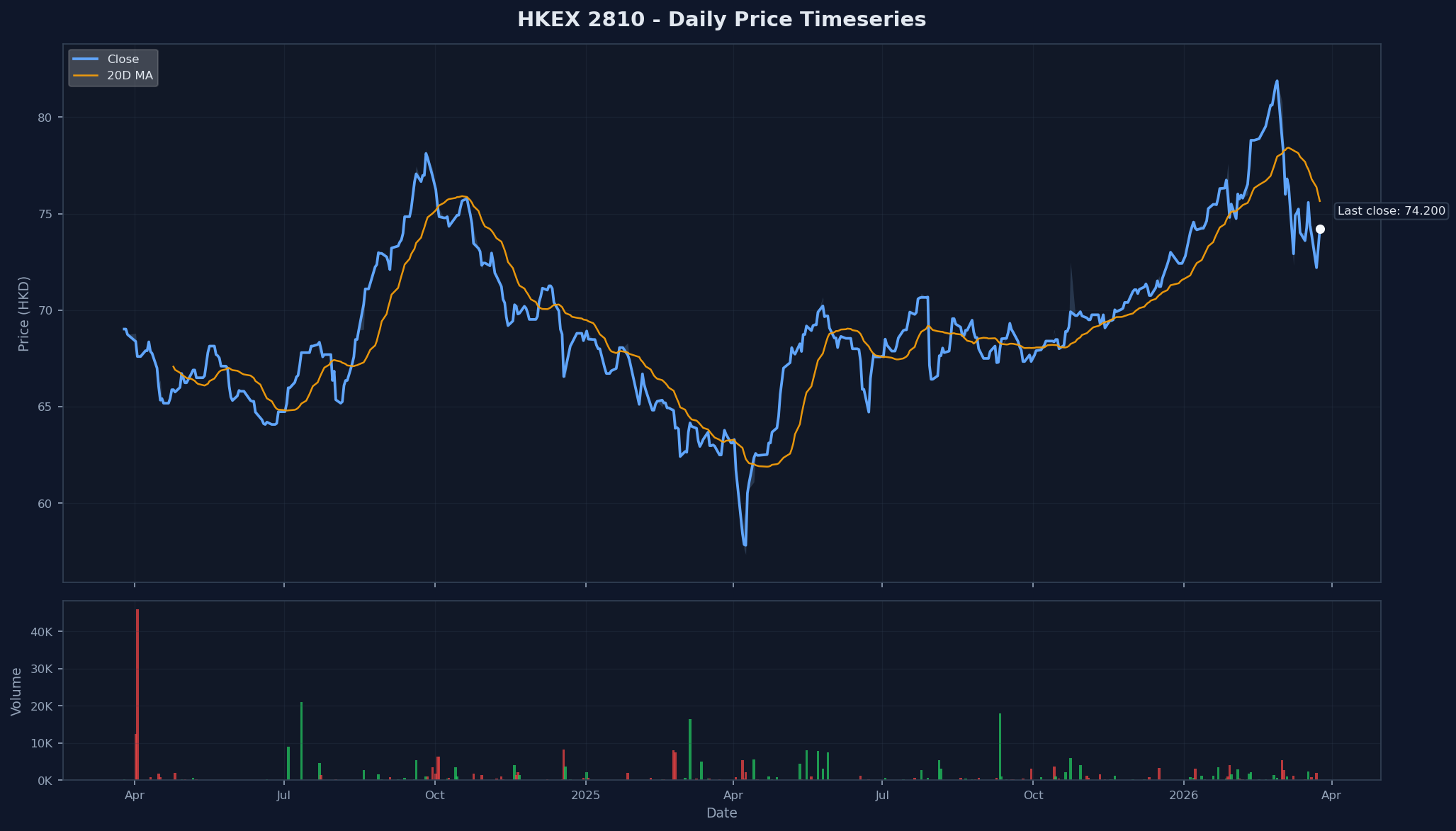
Task: Click the Last close: 74.200 annotation
Action: (x=1391, y=211)
